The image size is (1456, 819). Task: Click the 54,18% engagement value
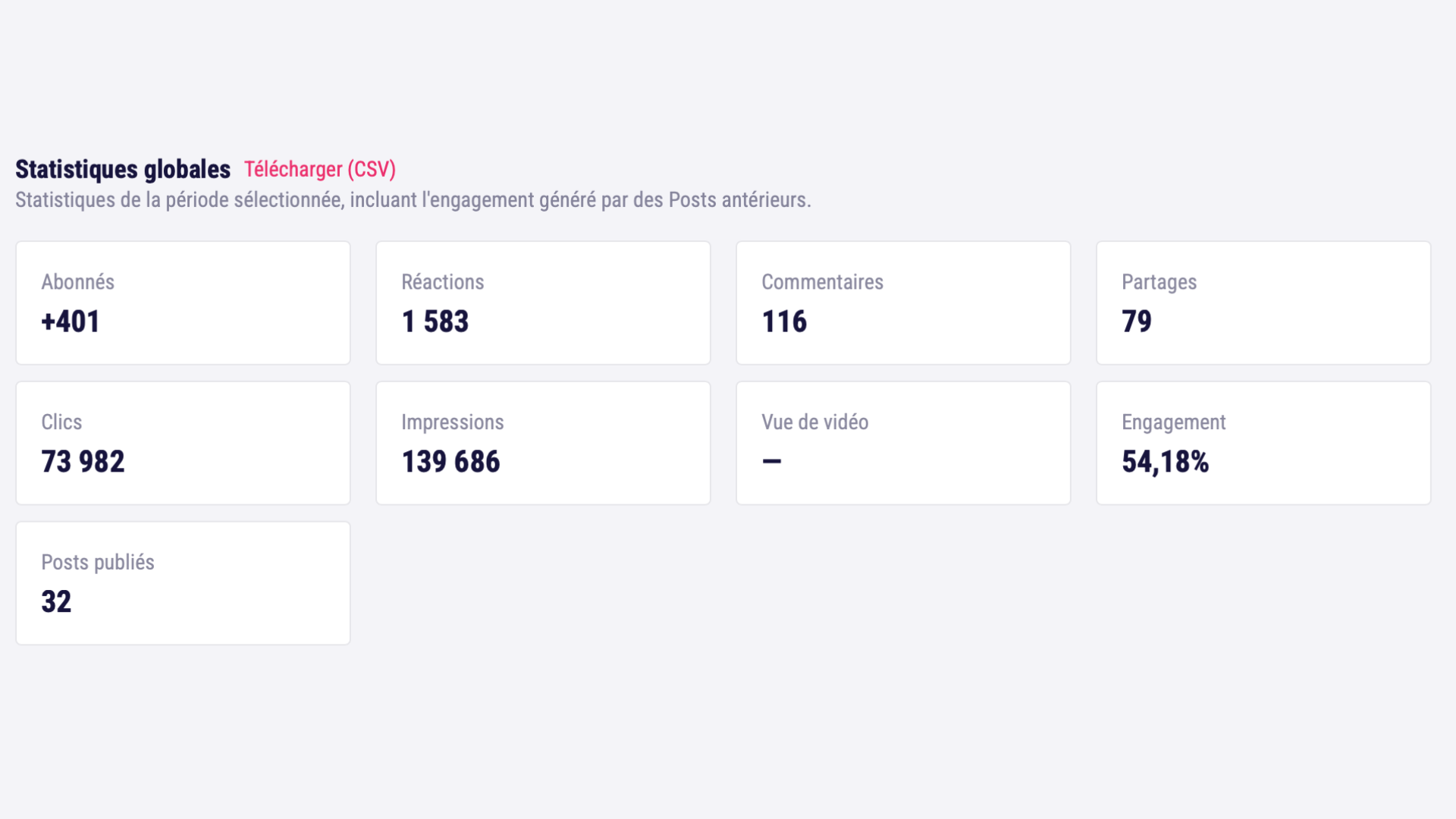[1165, 462]
